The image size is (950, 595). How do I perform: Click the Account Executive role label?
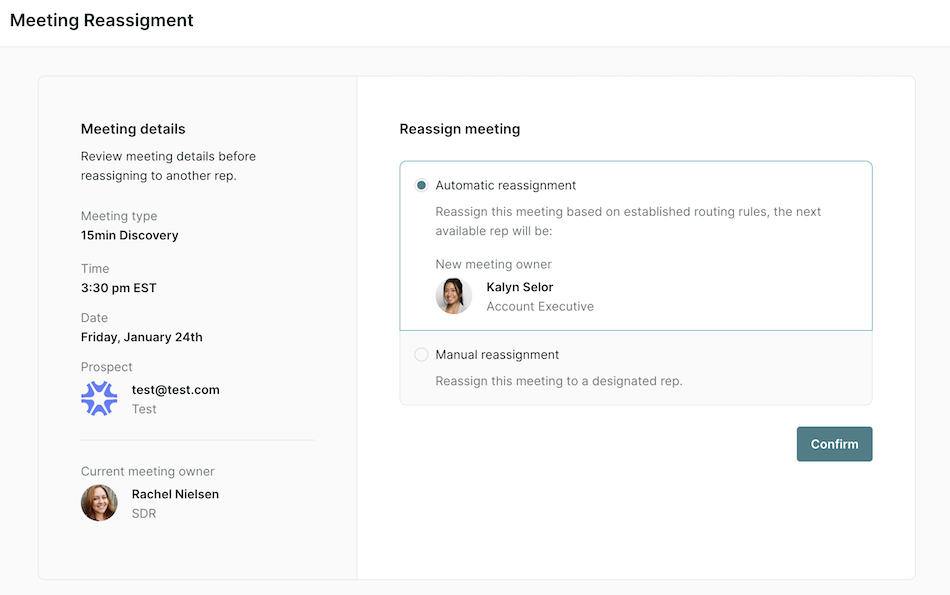click(540, 307)
